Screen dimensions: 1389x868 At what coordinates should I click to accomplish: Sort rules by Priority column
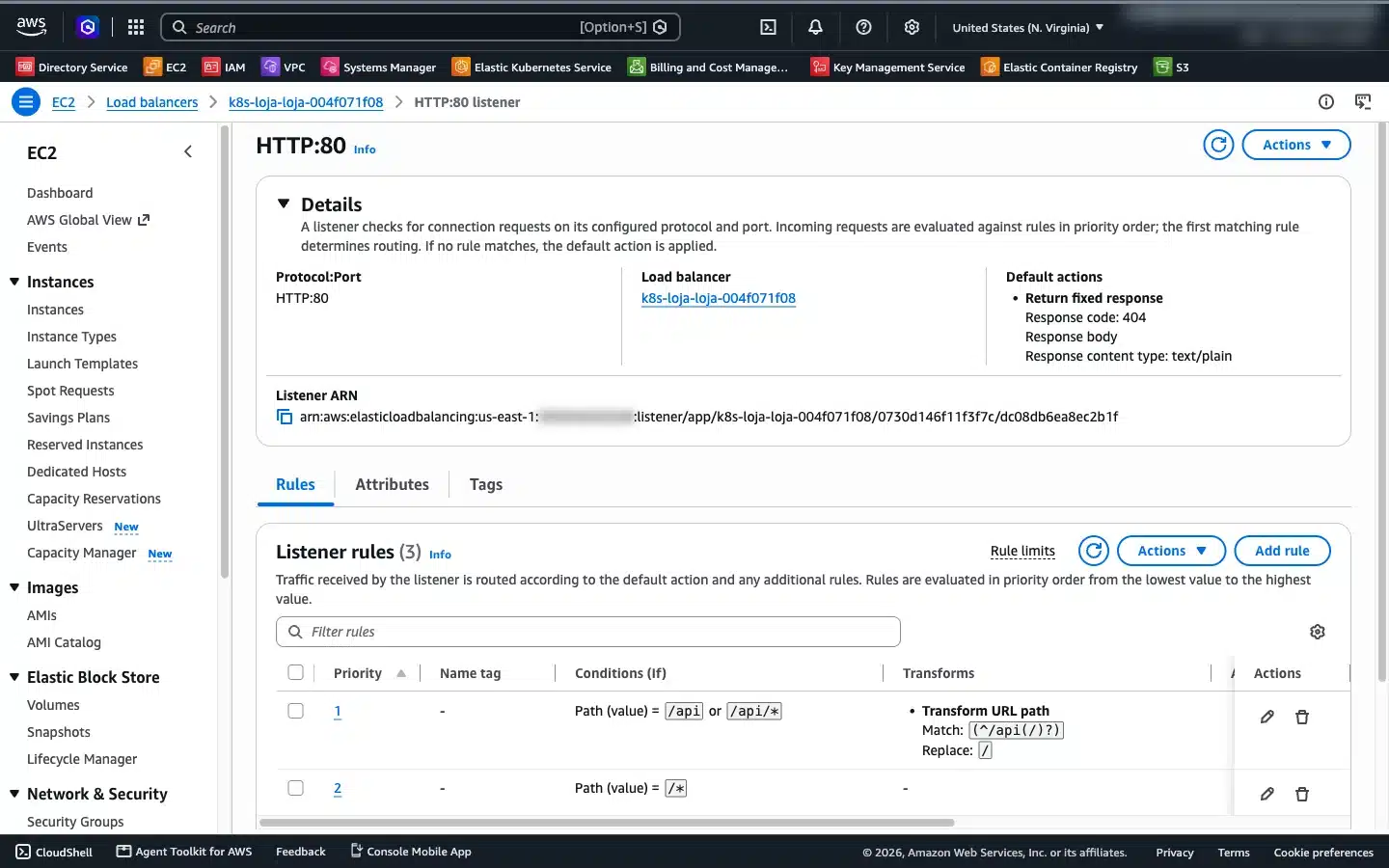pyautogui.click(x=369, y=673)
